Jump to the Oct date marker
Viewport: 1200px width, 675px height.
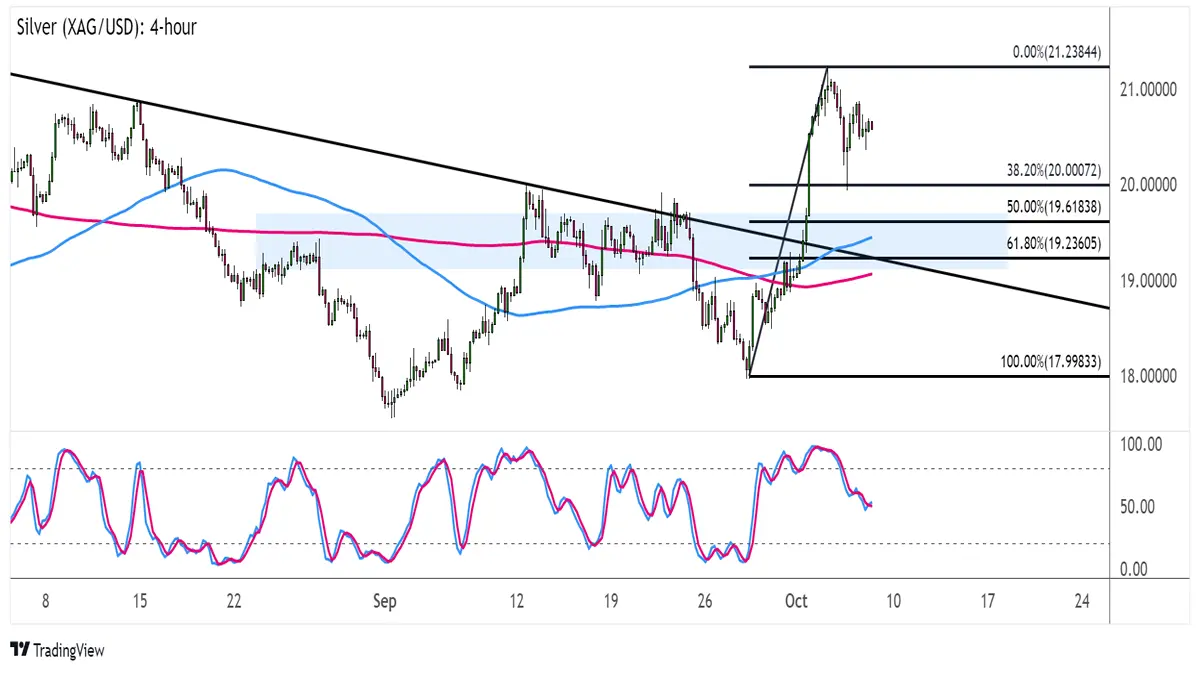pyautogui.click(x=798, y=601)
